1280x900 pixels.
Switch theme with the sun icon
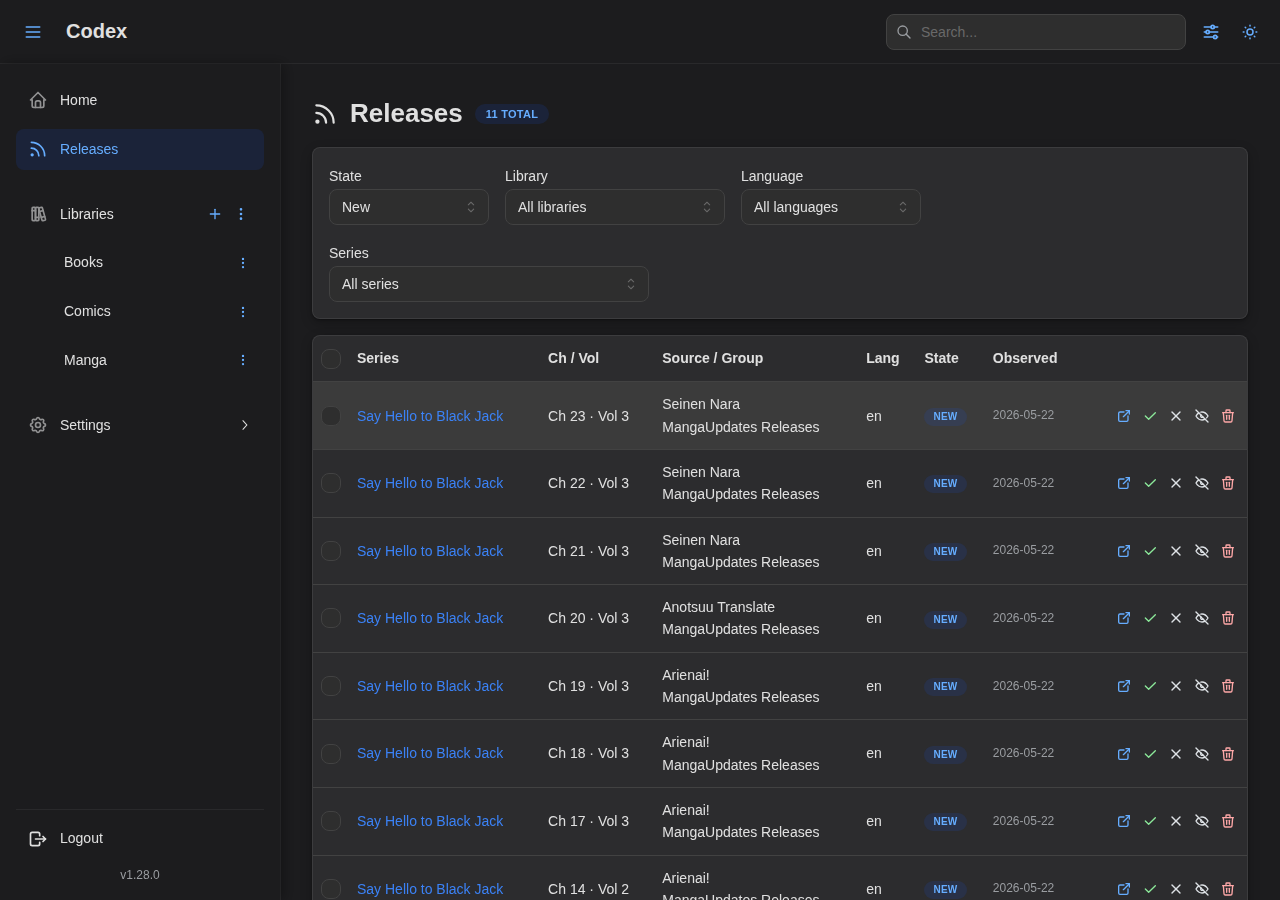tap(1250, 32)
